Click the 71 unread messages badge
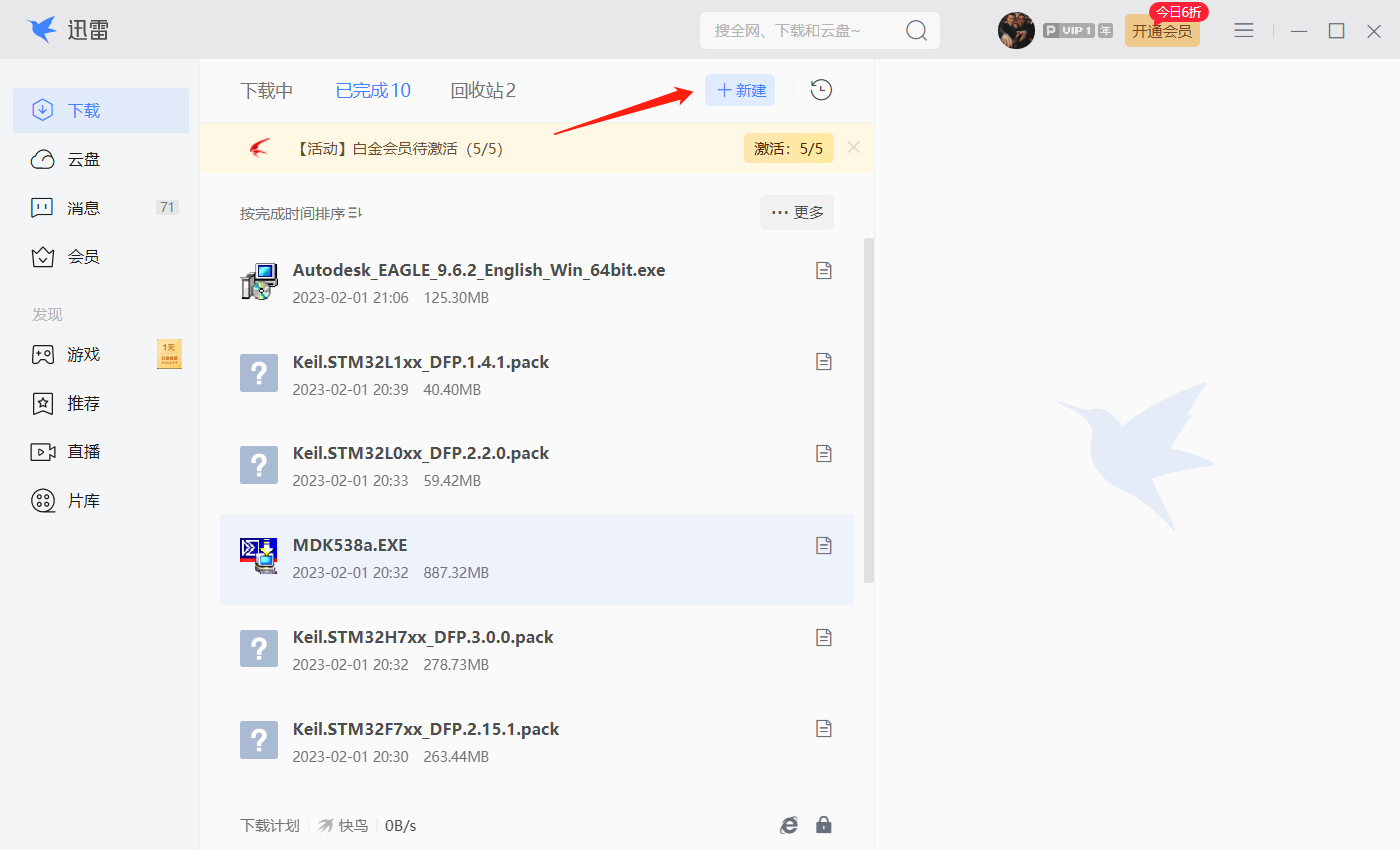This screenshot has width=1400, height=850. [167, 208]
